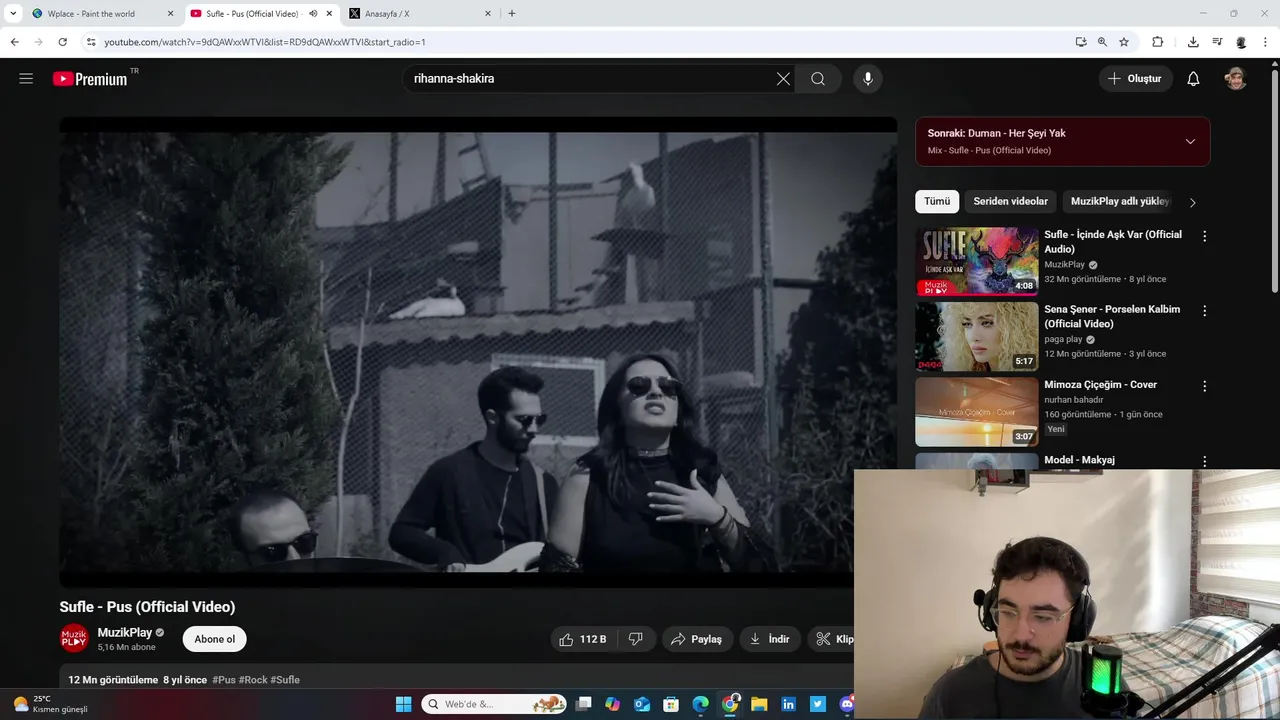Click the video player to pause playback
1280x720 pixels.
(x=478, y=352)
